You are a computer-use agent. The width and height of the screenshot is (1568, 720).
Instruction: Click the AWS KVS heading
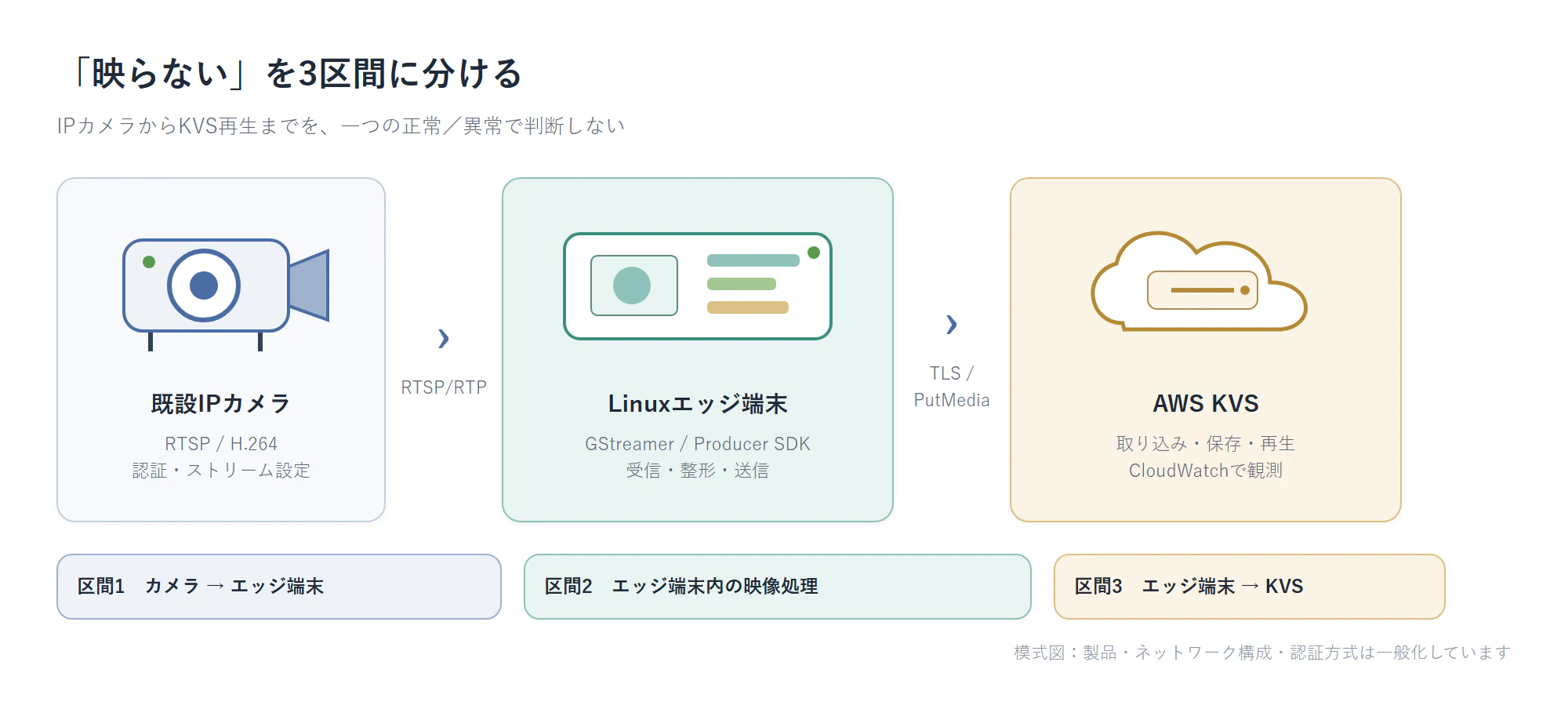point(1206,404)
